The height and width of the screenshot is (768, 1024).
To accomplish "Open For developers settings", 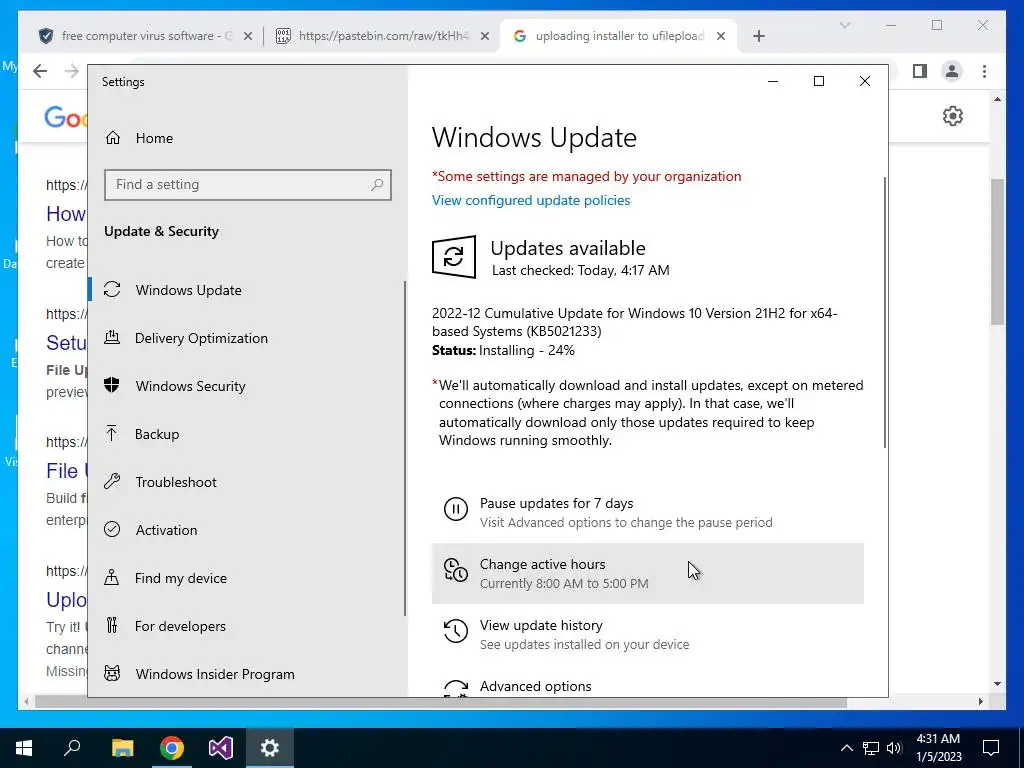I will [180, 626].
